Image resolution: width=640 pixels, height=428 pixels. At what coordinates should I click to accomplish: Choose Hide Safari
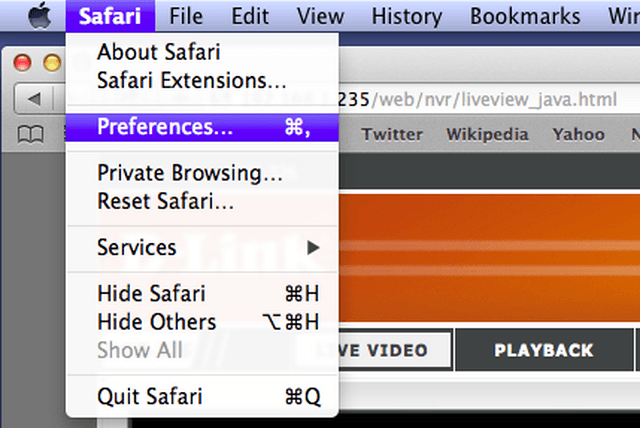pyautogui.click(x=202, y=293)
